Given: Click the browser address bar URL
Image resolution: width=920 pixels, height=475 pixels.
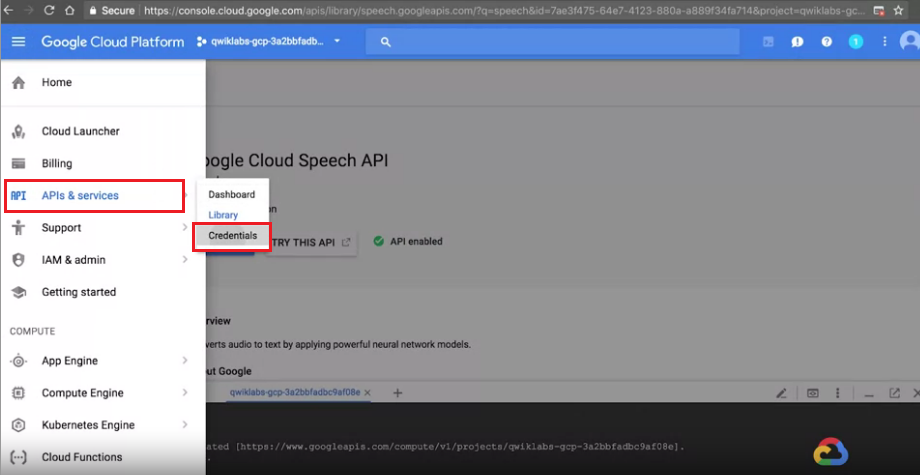Looking at the screenshot, I should pyautogui.click(x=504, y=11).
